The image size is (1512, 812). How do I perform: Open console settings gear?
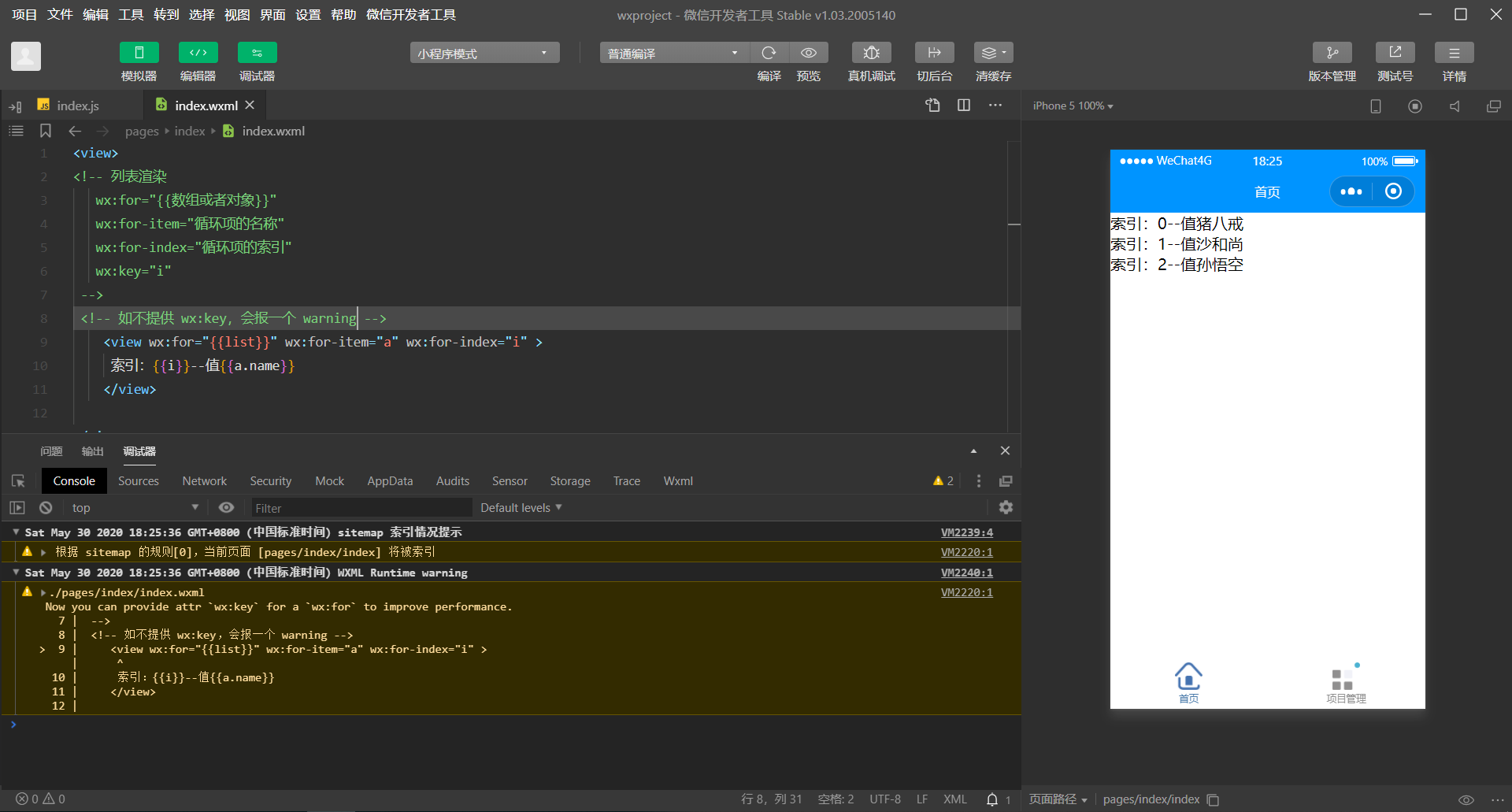1006,507
